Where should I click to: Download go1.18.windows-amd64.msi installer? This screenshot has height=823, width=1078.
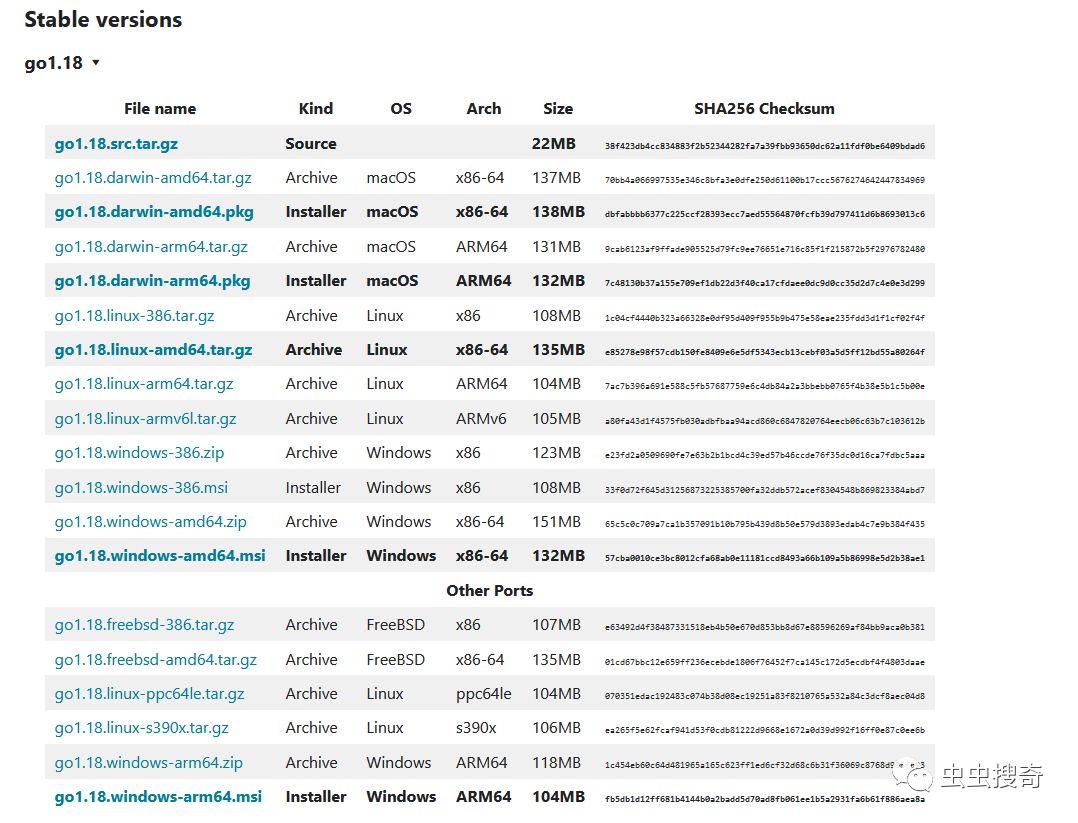tap(160, 556)
